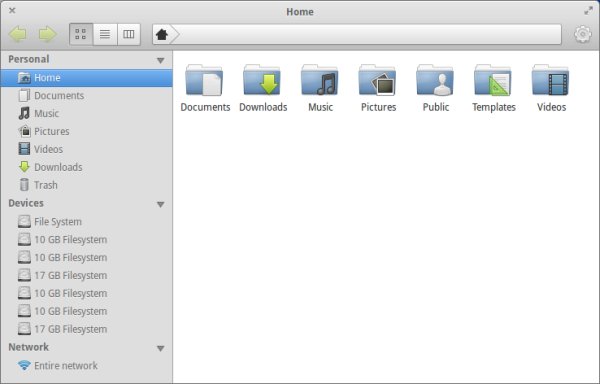Click the Music note sidebar icon
600x384 pixels.
24,113
